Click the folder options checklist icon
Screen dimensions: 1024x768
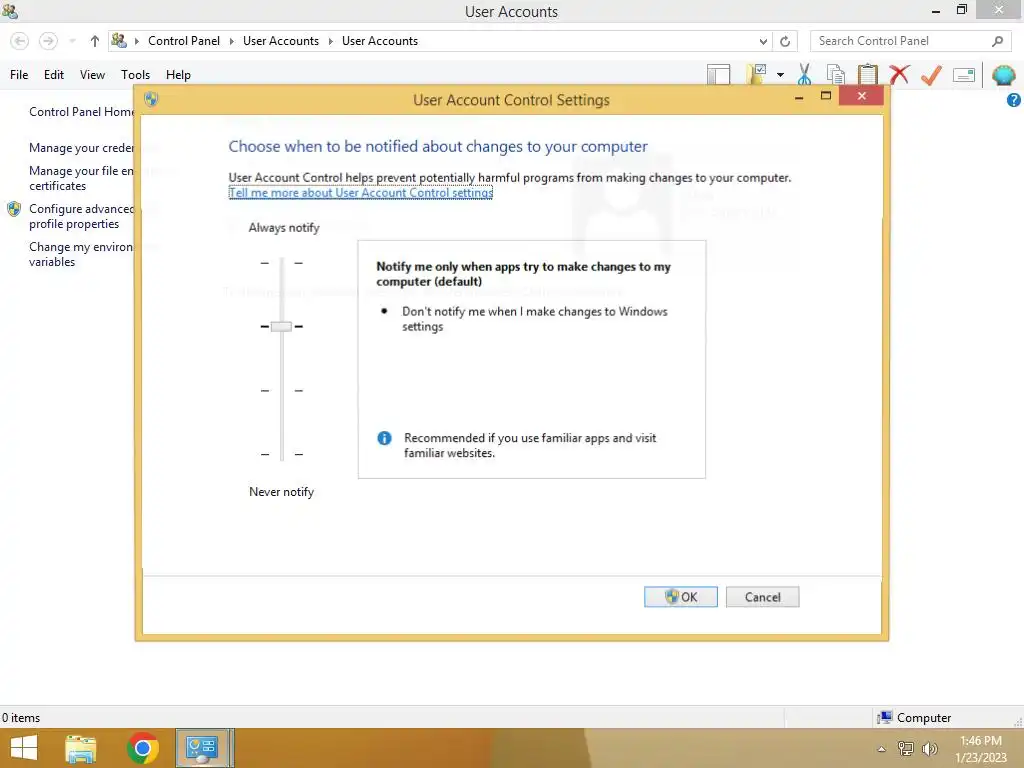[x=757, y=74]
